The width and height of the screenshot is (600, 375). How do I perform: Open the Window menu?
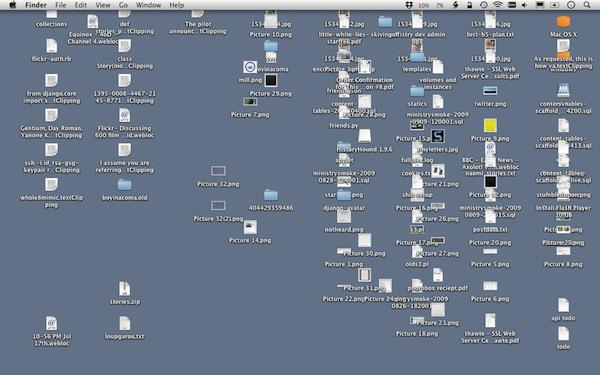[x=148, y=5]
